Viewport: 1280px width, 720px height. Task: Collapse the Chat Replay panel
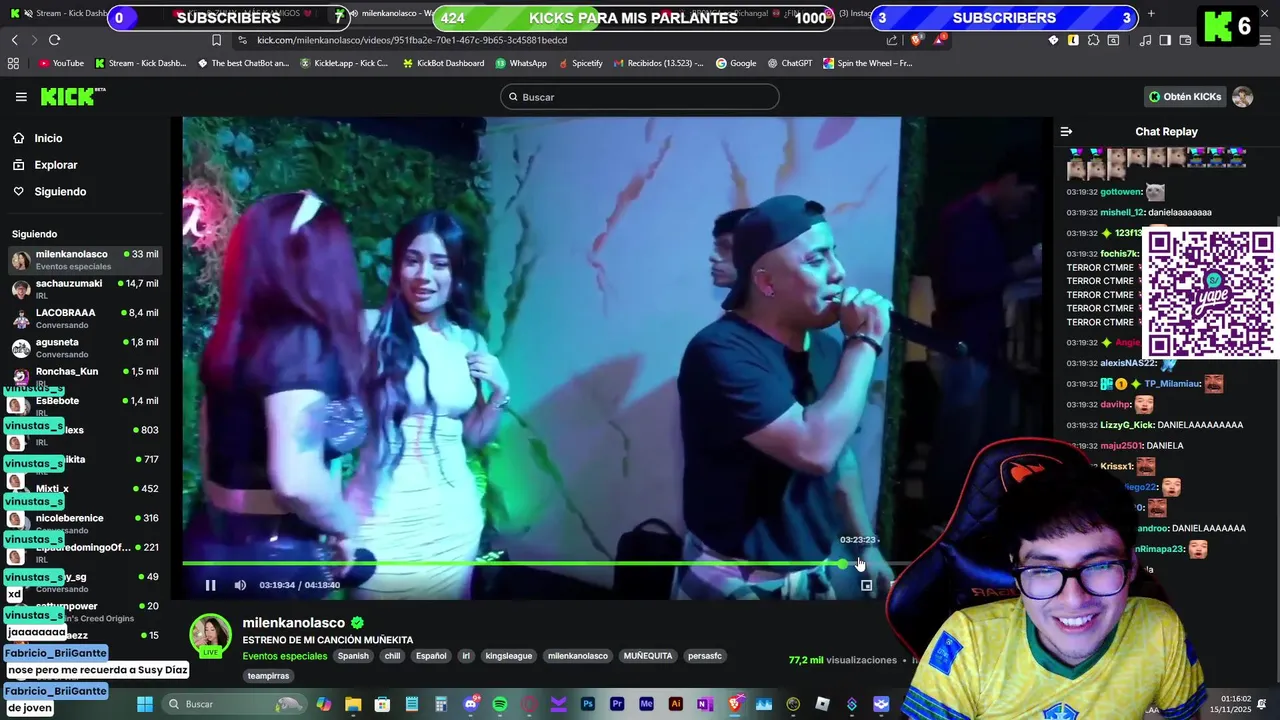1066,131
